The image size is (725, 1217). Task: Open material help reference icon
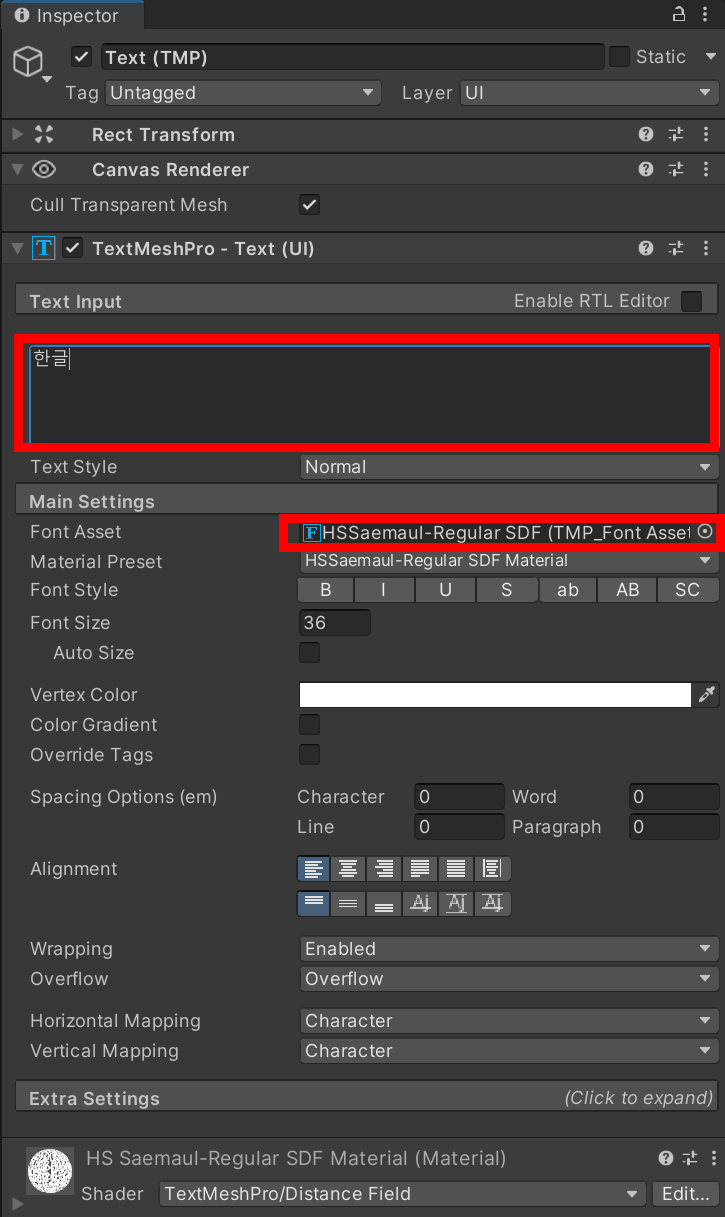666,1159
